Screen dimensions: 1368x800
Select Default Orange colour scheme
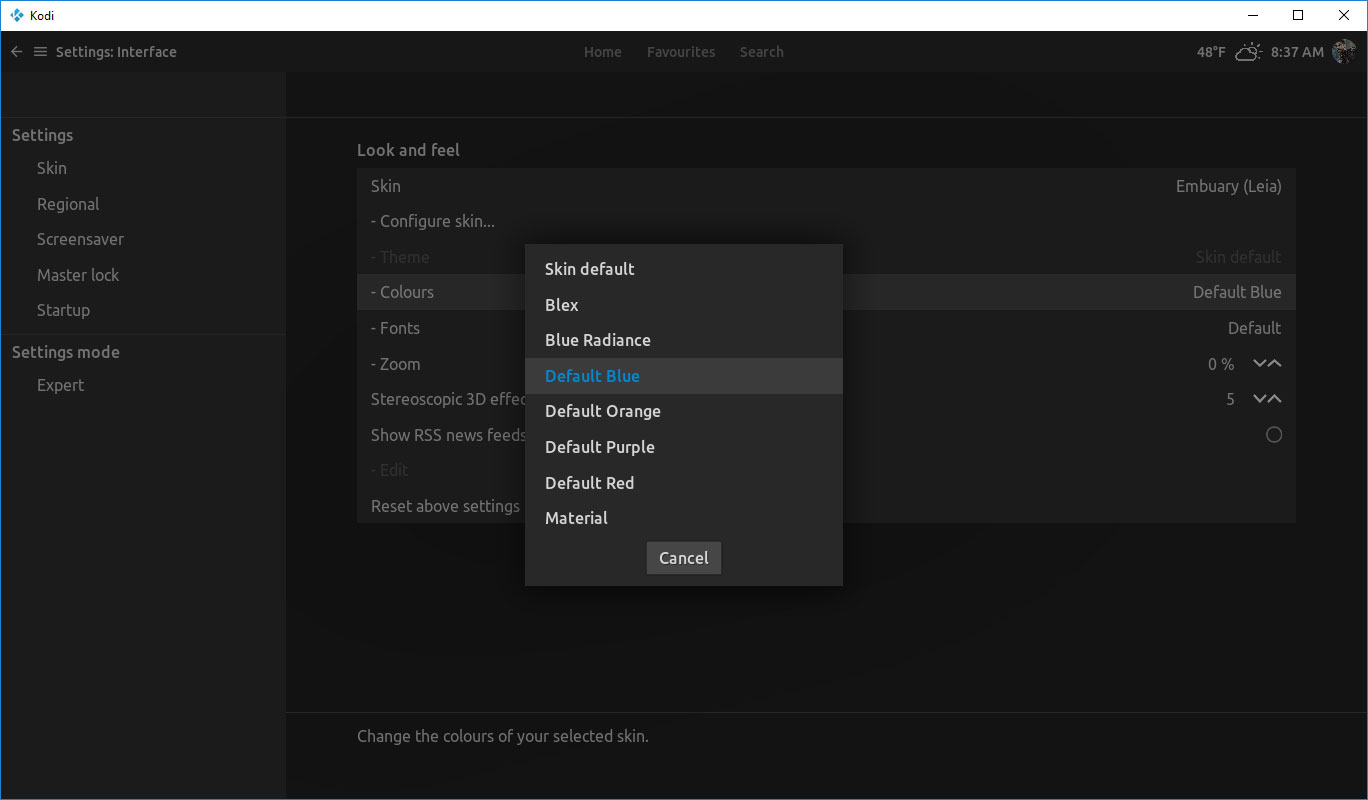coord(684,411)
